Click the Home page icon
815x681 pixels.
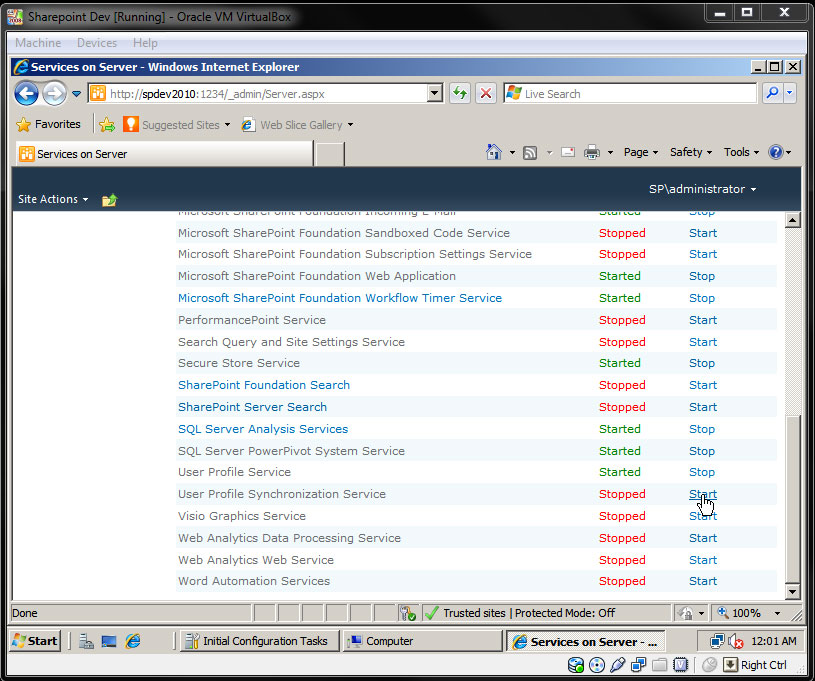pos(494,152)
